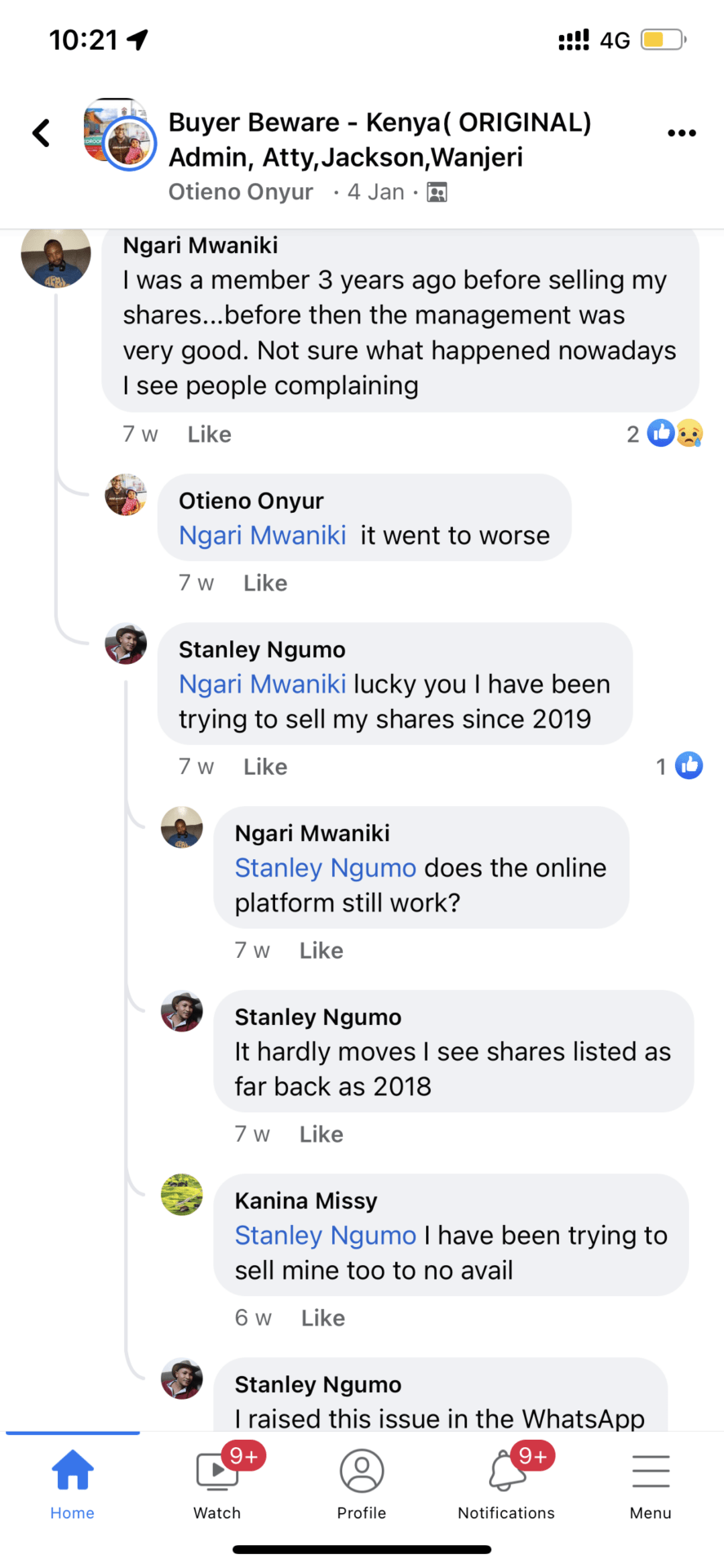Open the hamburger Menu tab
Screen dimensions: 724x1568
click(651, 1484)
